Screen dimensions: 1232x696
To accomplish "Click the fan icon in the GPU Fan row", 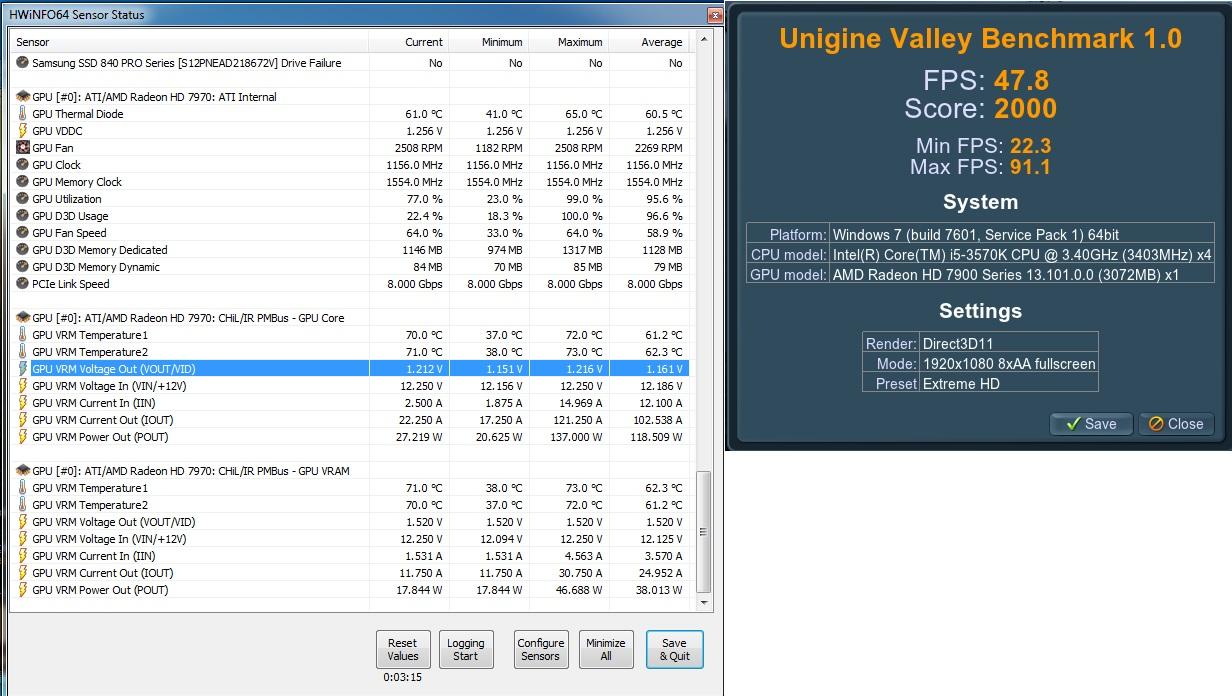I will tap(23, 148).
